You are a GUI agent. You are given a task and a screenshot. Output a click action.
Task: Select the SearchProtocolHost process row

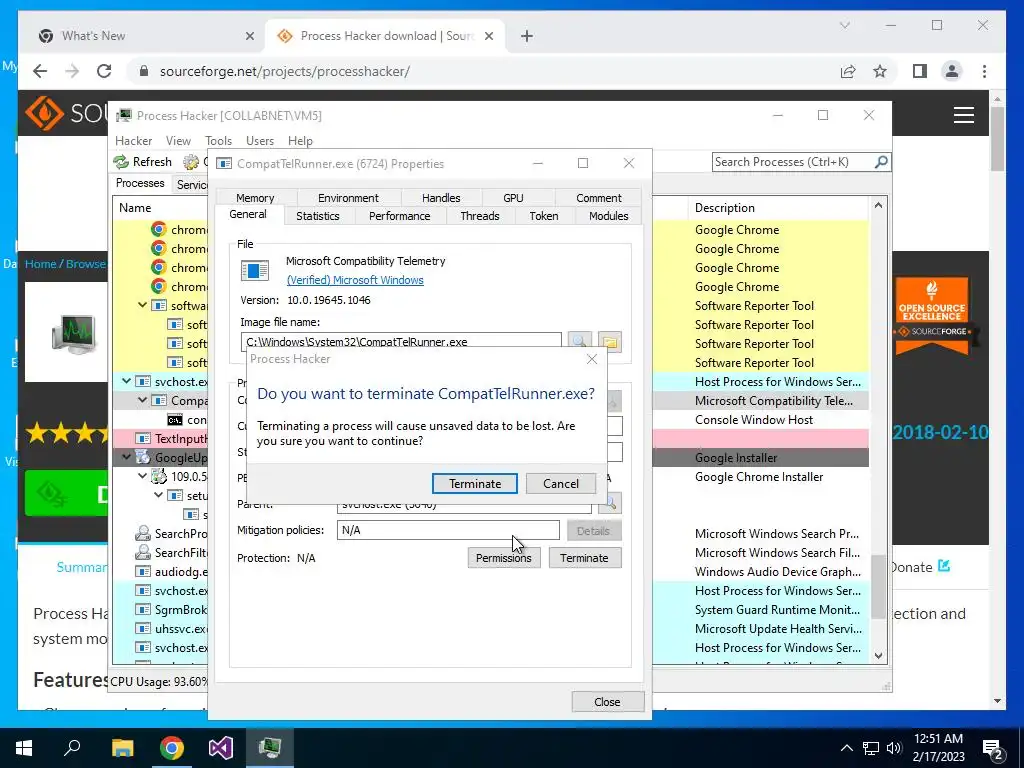[x=180, y=534]
